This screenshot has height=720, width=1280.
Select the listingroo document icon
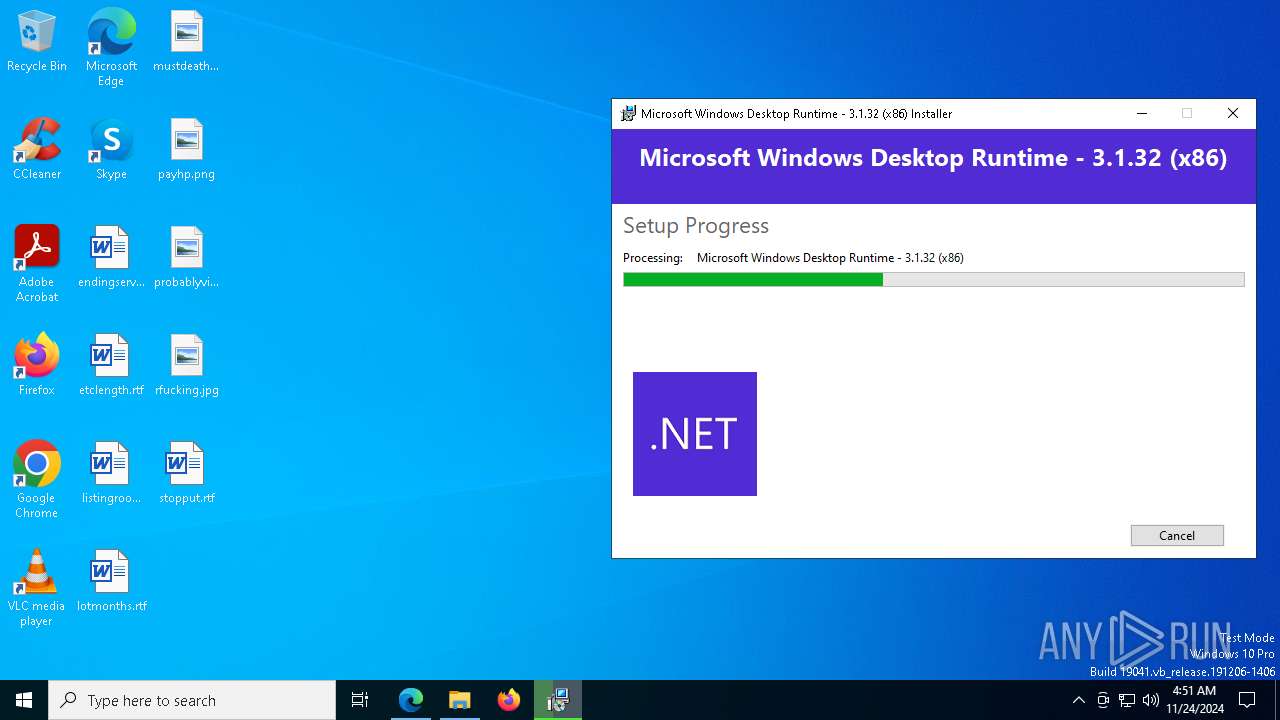tap(111, 473)
